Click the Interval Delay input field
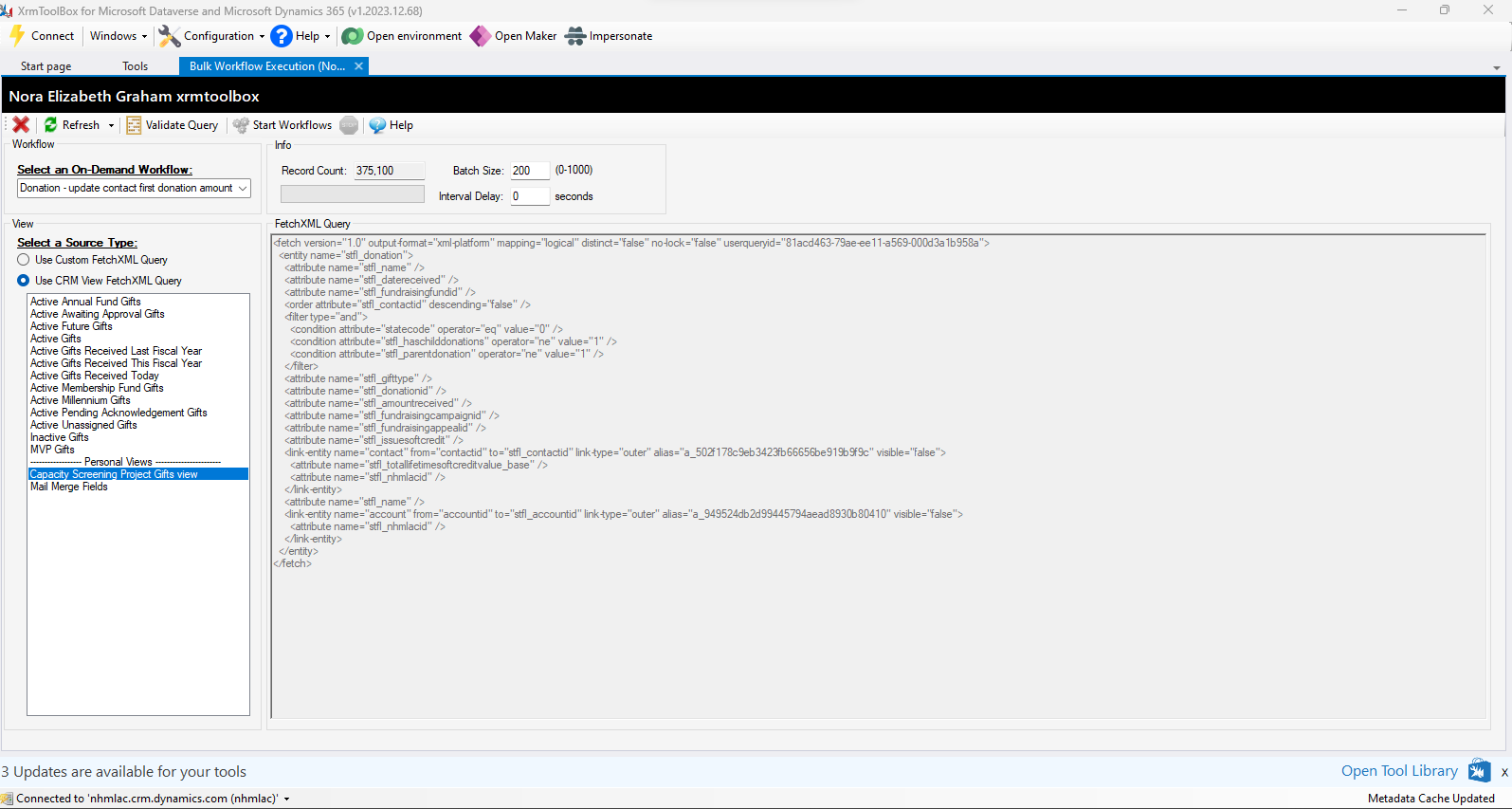The width and height of the screenshot is (1512, 809). [530, 196]
